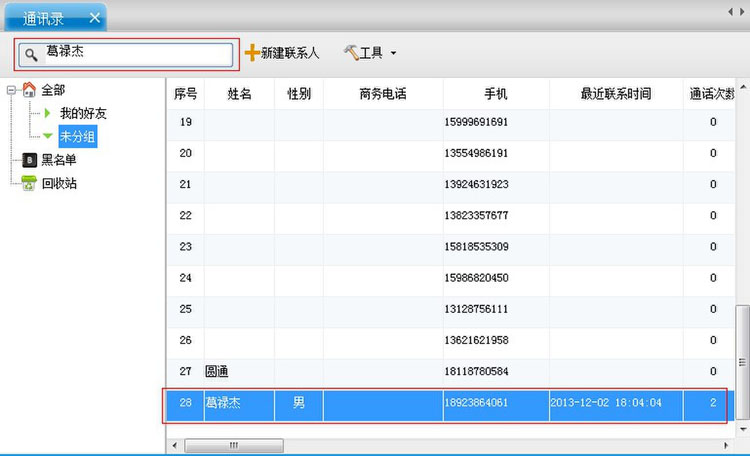This screenshot has width=750, height=456.
Task: Sort by the 通话次数 column header
Action: pyautogui.click(x=709, y=94)
